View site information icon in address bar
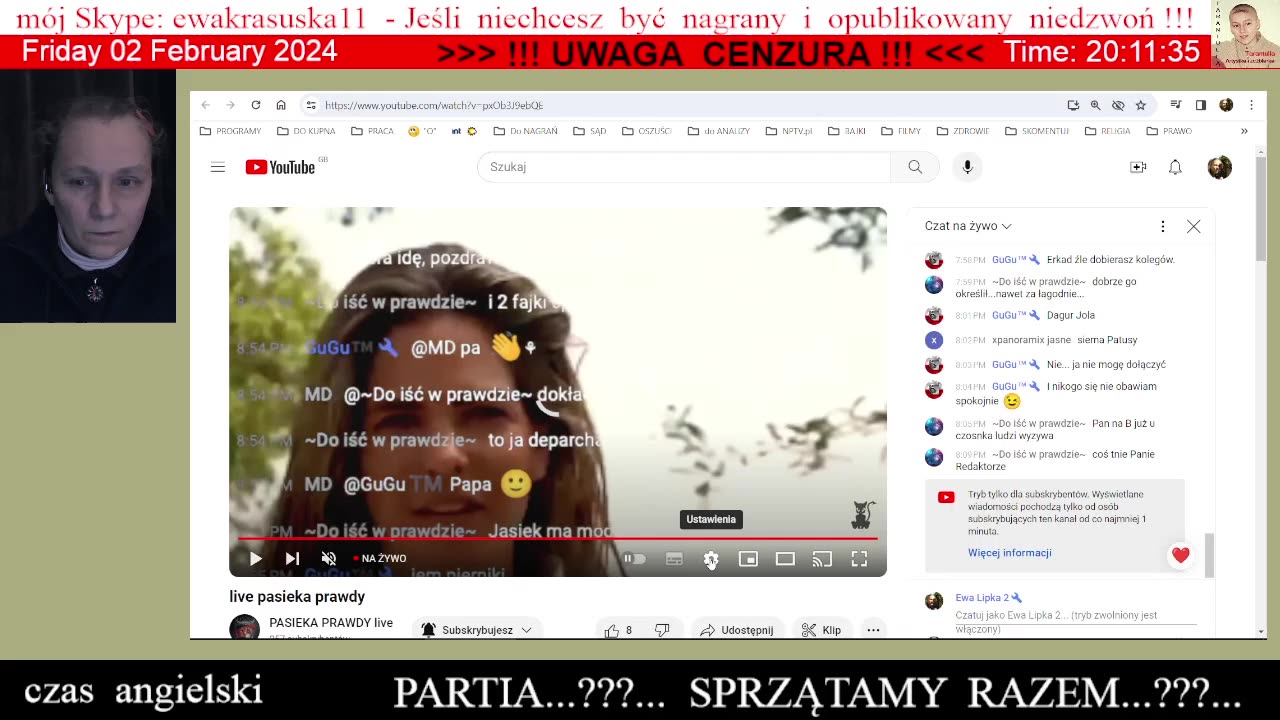 pos(311,105)
